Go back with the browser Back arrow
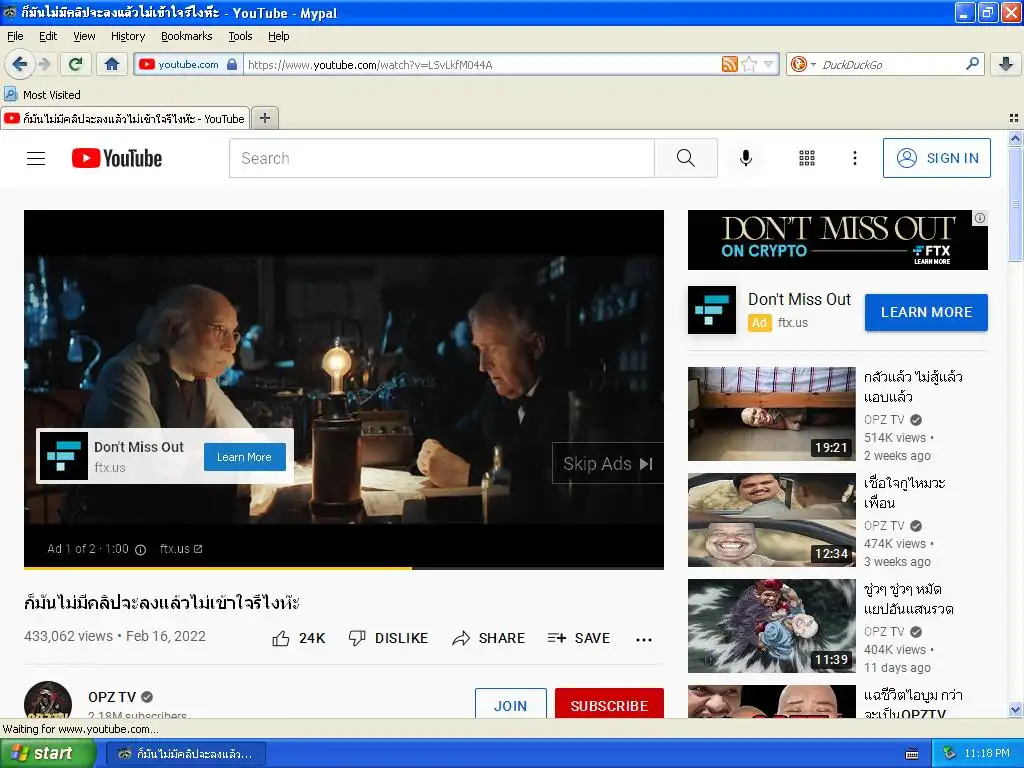 18,64
